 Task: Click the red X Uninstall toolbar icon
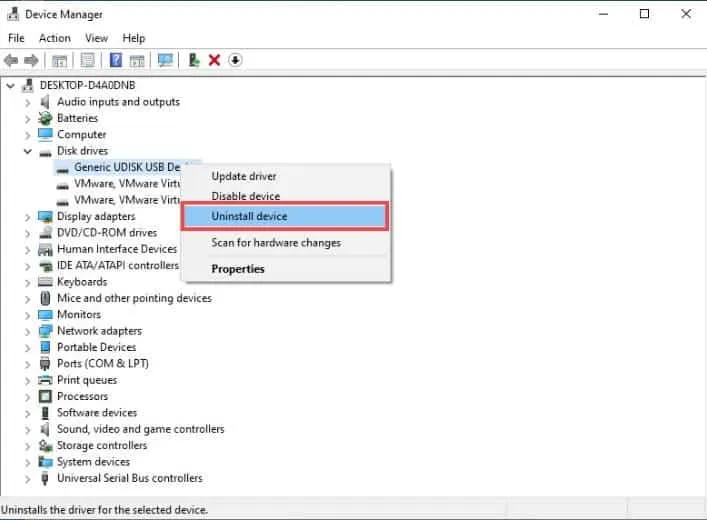[215, 60]
